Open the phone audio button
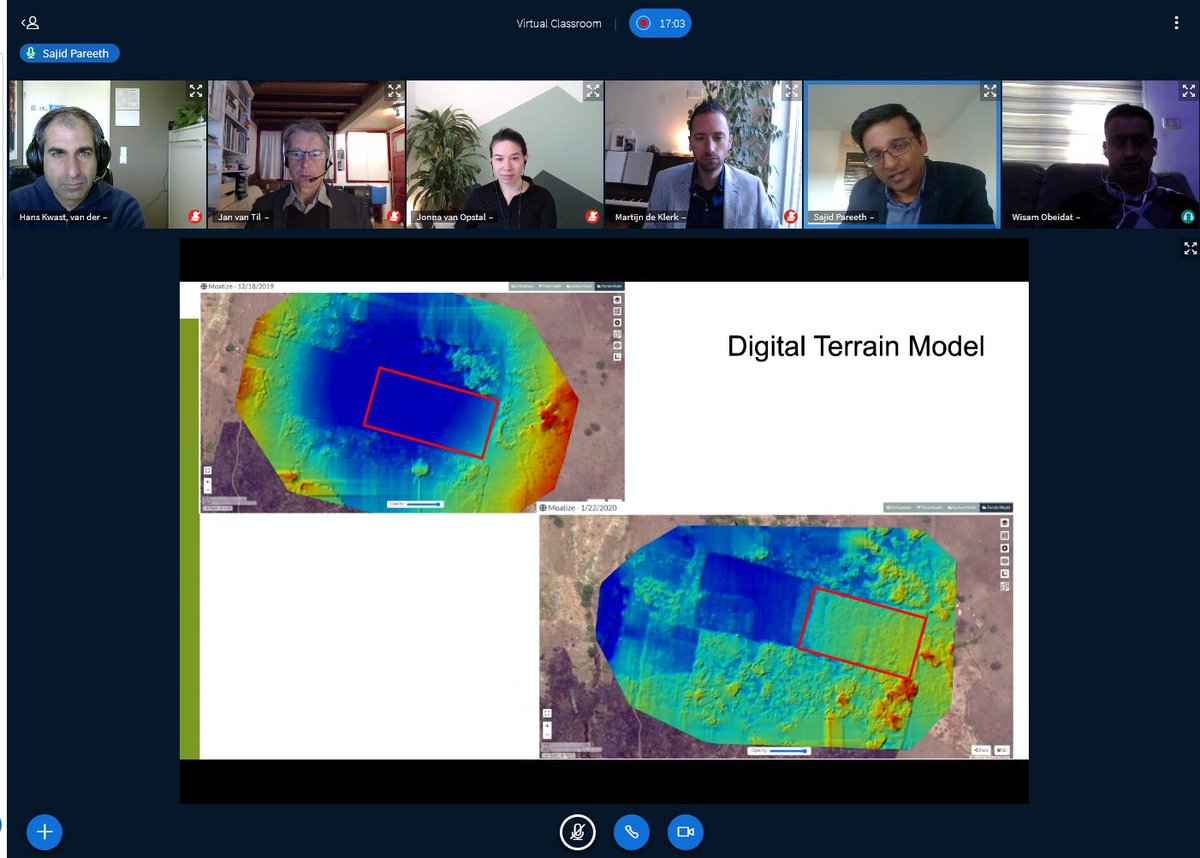 click(x=631, y=831)
